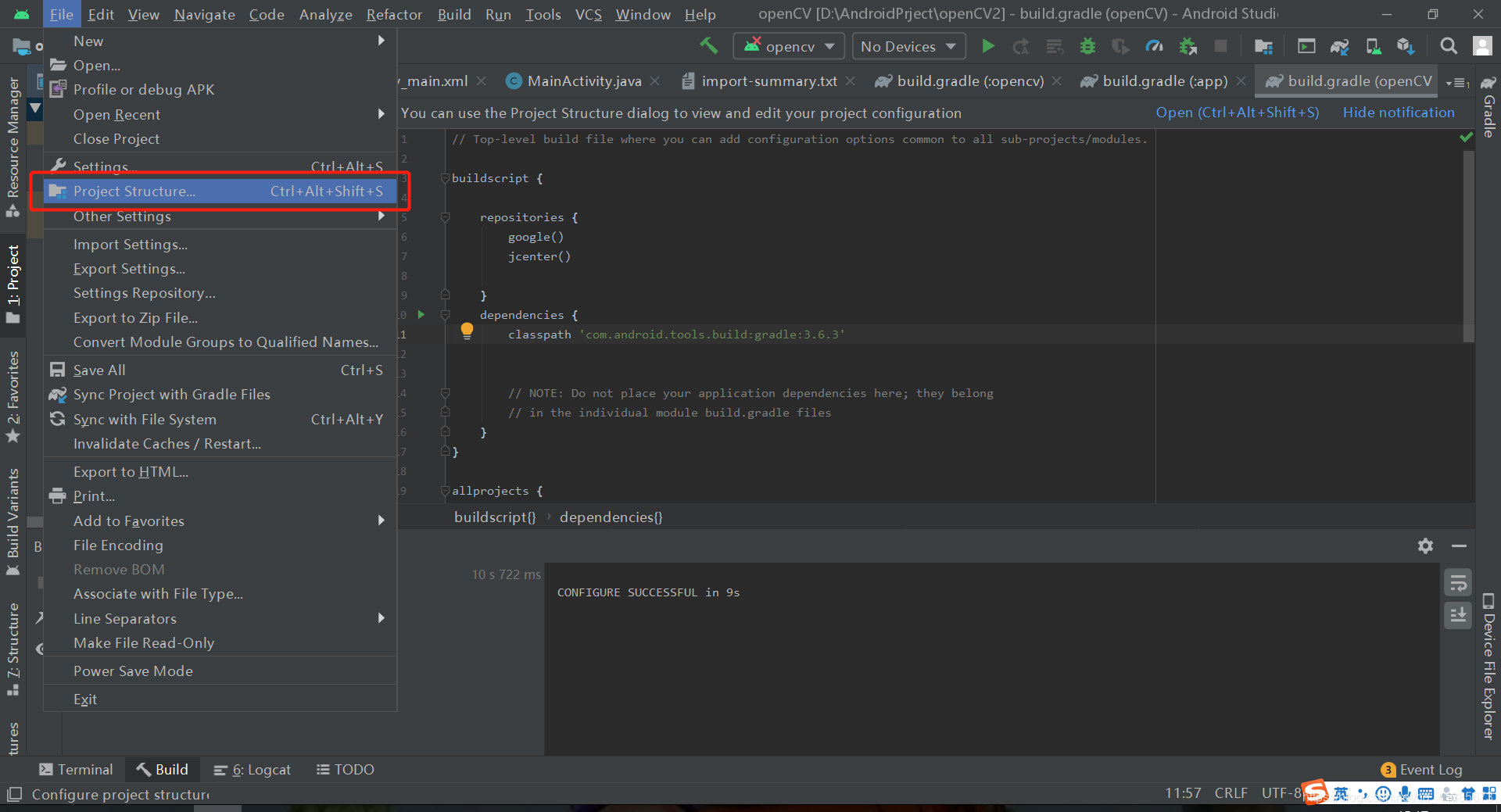Toggle Chinese/English in the Sogou input tray
1501x812 pixels.
[x=1342, y=793]
